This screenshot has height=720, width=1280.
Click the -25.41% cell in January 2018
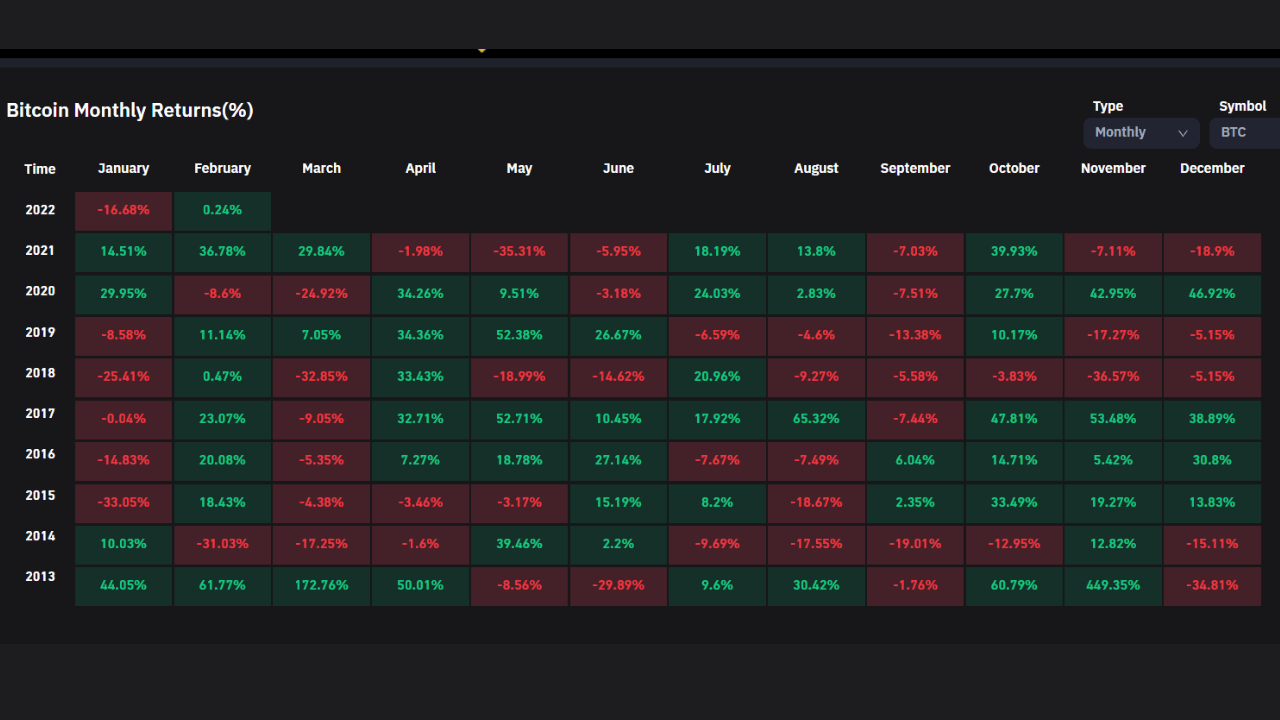tap(124, 377)
